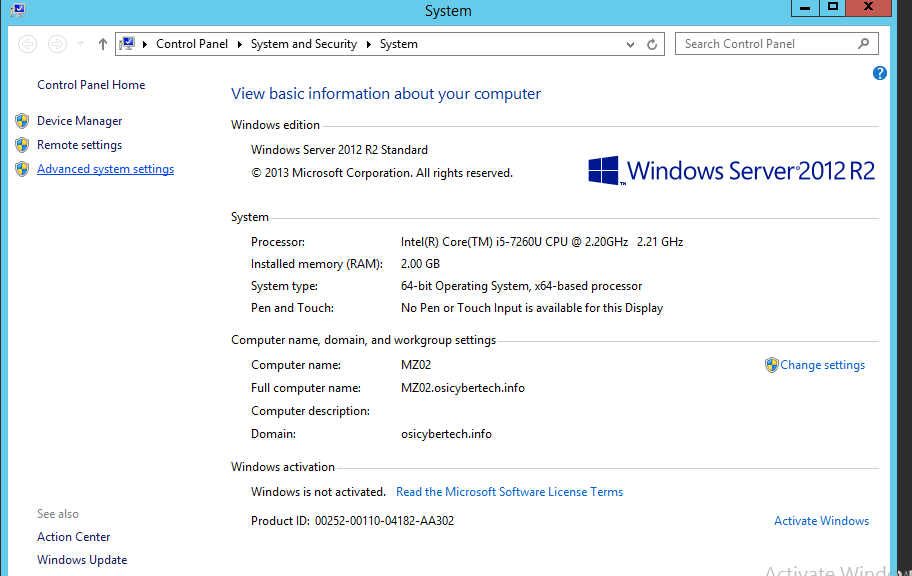This screenshot has width=912, height=576.
Task: Click 'Windows is not activated.' text
Action: pyautogui.click(x=318, y=492)
